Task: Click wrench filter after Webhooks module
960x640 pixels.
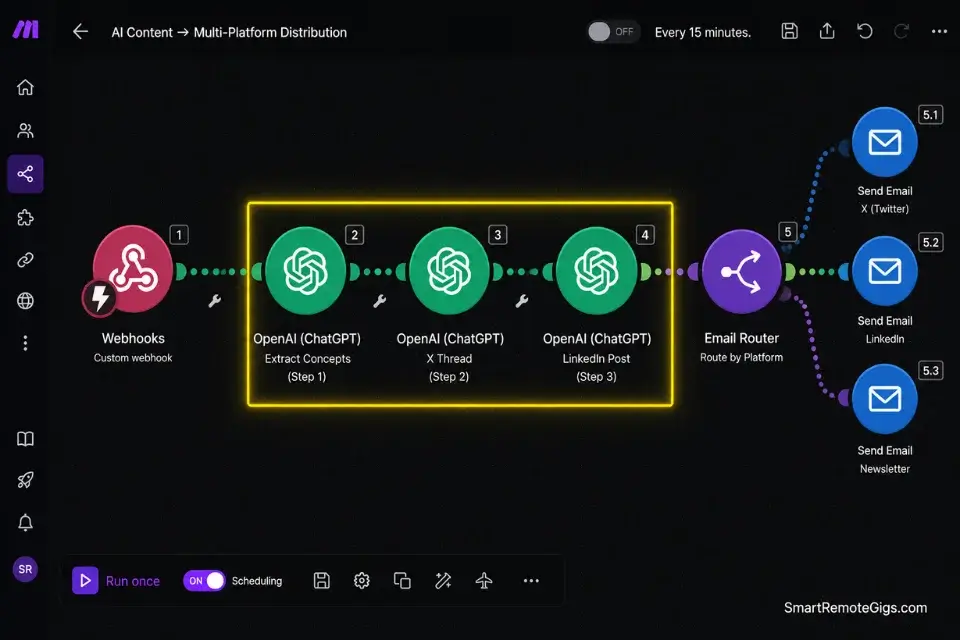Action: click(214, 301)
